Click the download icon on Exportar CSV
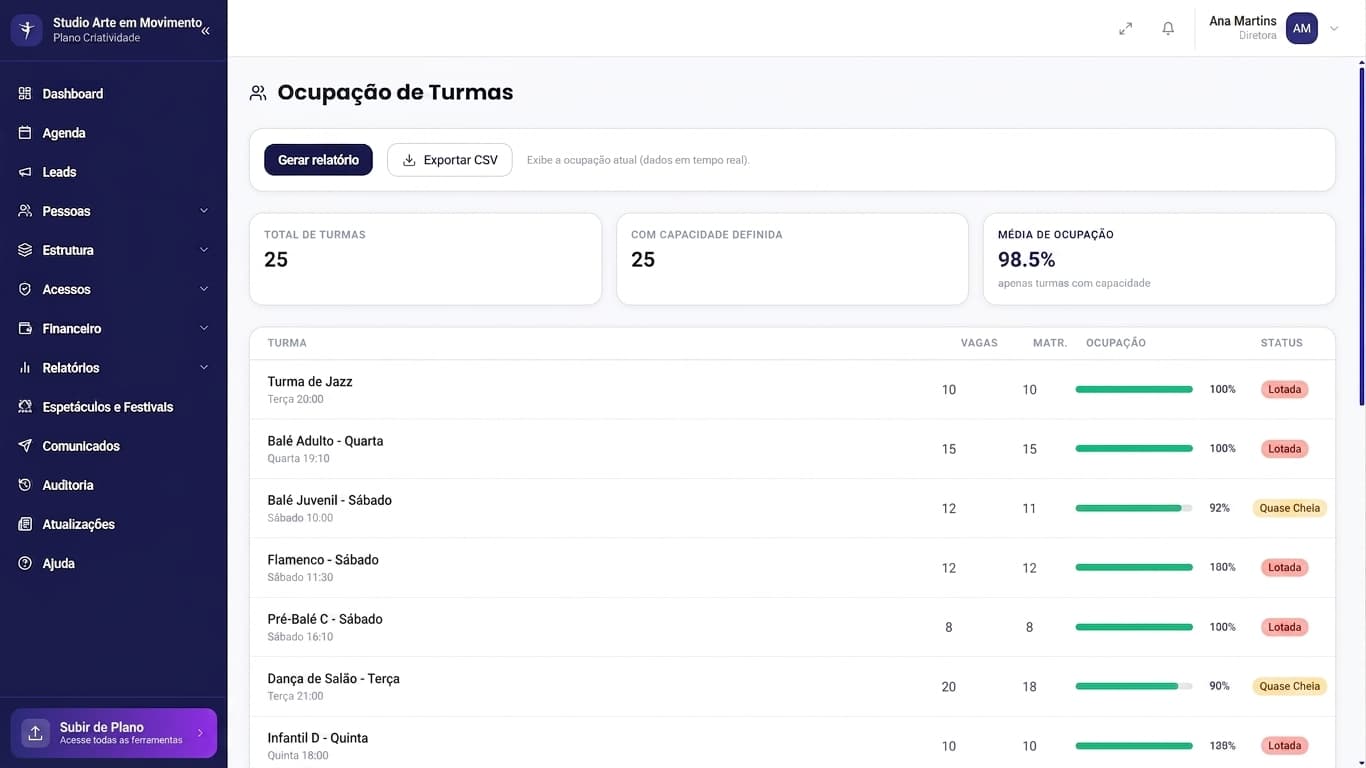The height and width of the screenshot is (768, 1366). pyautogui.click(x=409, y=160)
